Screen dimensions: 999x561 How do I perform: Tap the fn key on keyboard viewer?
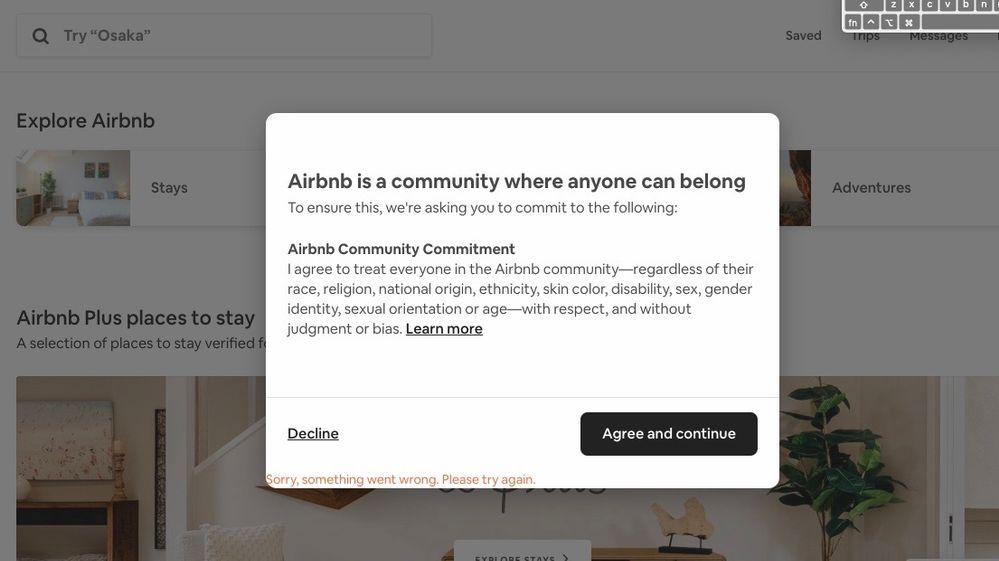[852, 22]
